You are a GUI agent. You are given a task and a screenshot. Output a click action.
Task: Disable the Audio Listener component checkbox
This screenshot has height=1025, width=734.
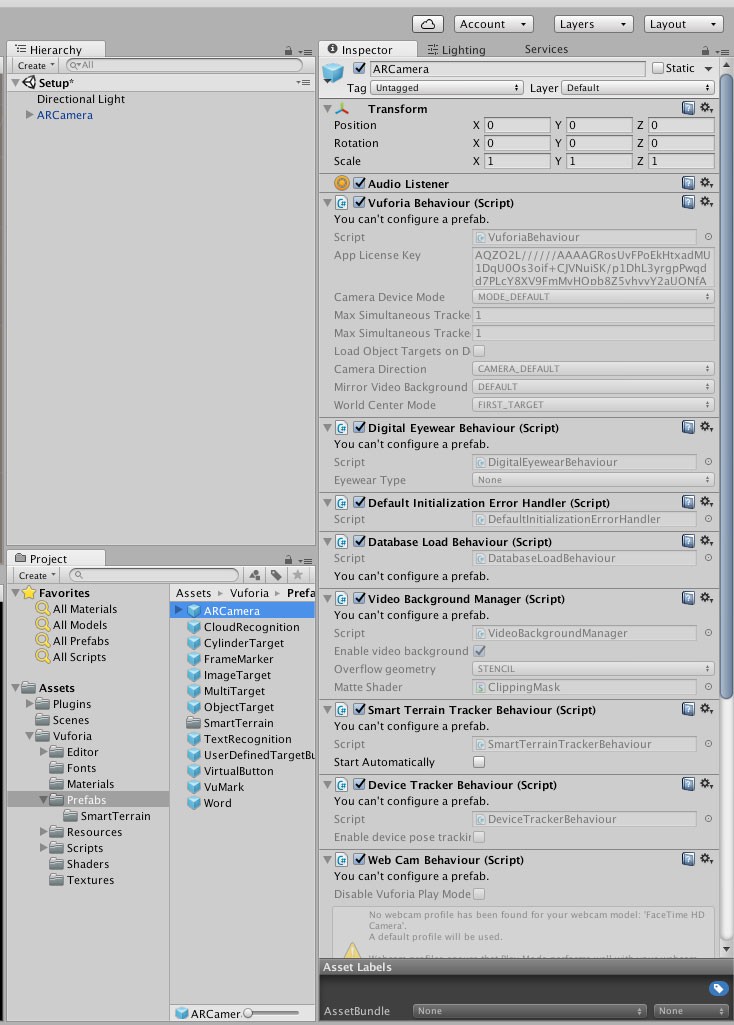359,183
